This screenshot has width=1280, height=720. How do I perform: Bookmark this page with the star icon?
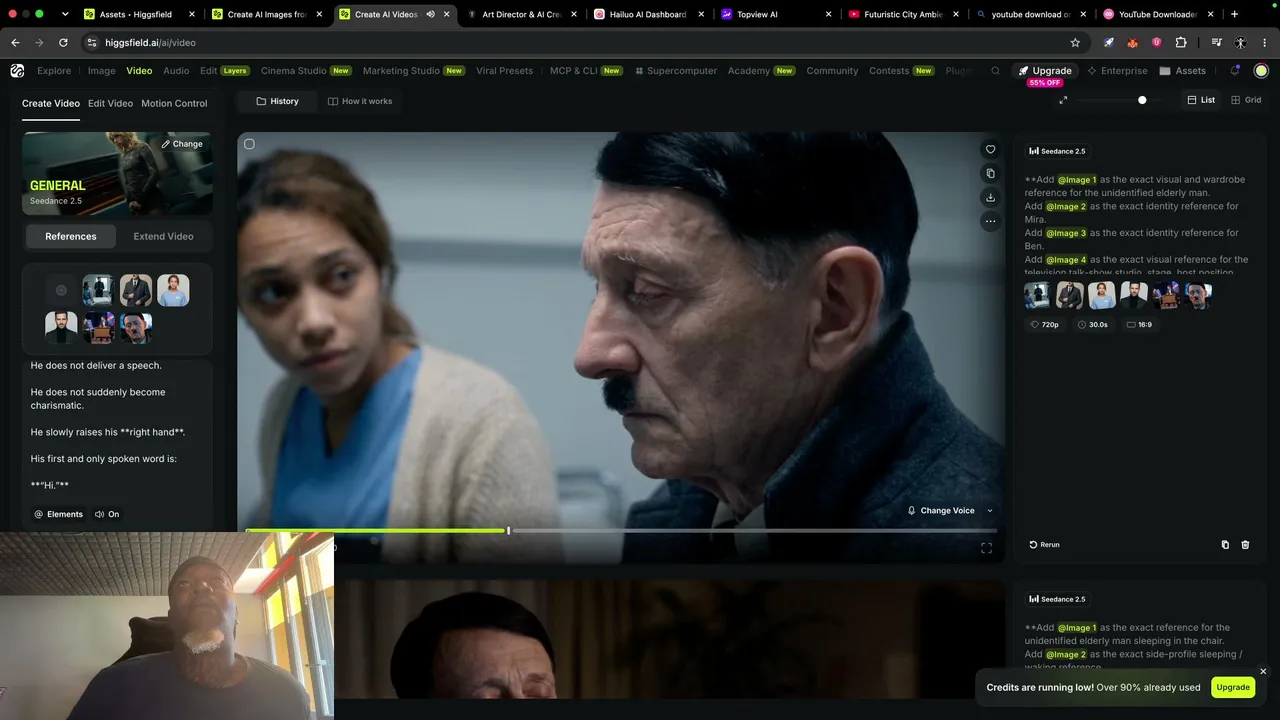point(1075,43)
